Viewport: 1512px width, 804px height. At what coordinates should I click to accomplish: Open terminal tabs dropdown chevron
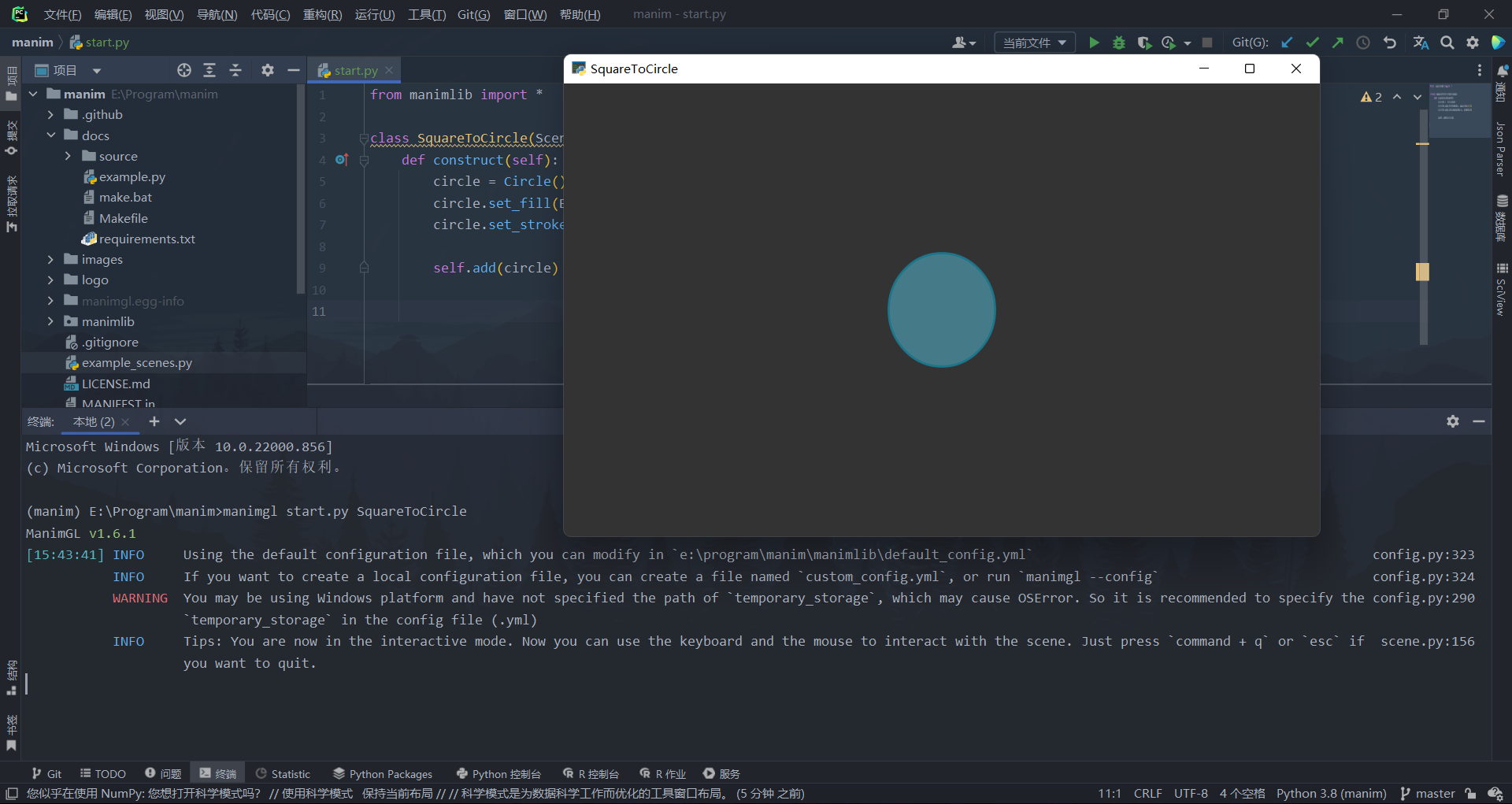click(180, 421)
